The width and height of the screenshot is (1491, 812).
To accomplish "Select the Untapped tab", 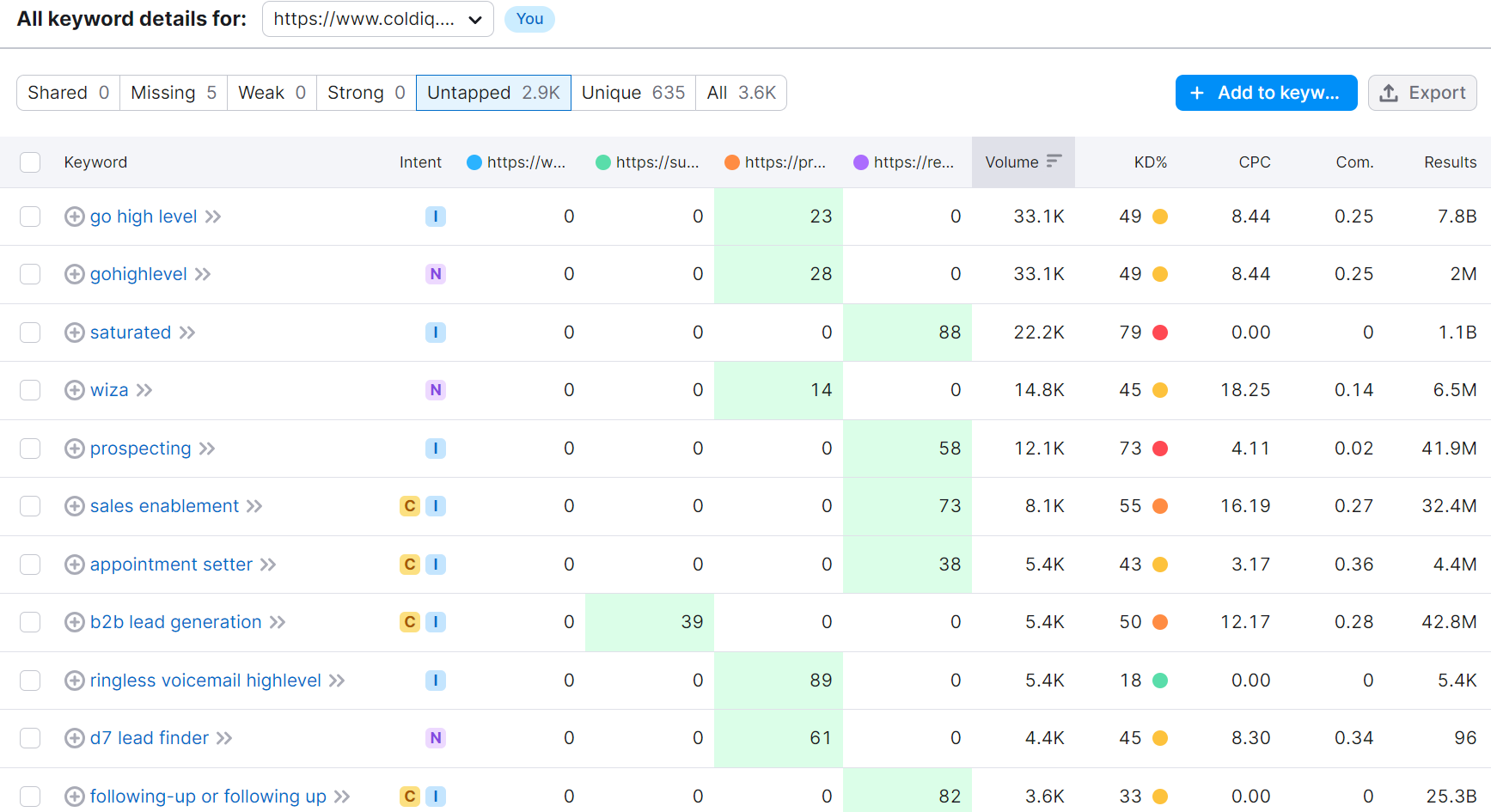I will (x=493, y=93).
